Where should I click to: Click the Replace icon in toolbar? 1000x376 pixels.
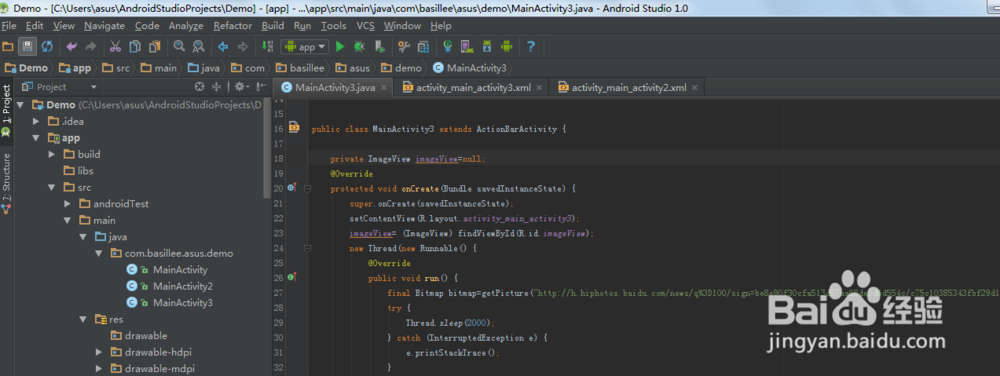click(198, 47)
